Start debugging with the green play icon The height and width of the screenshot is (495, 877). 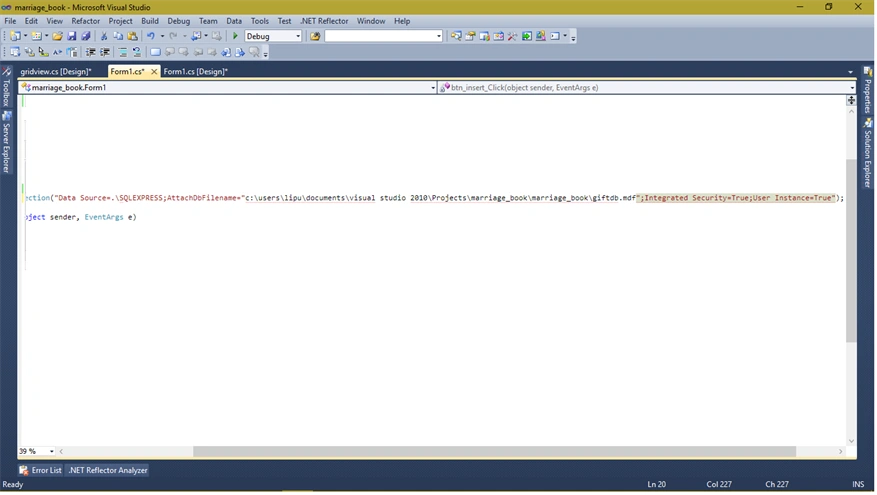(x=235, y=36)
